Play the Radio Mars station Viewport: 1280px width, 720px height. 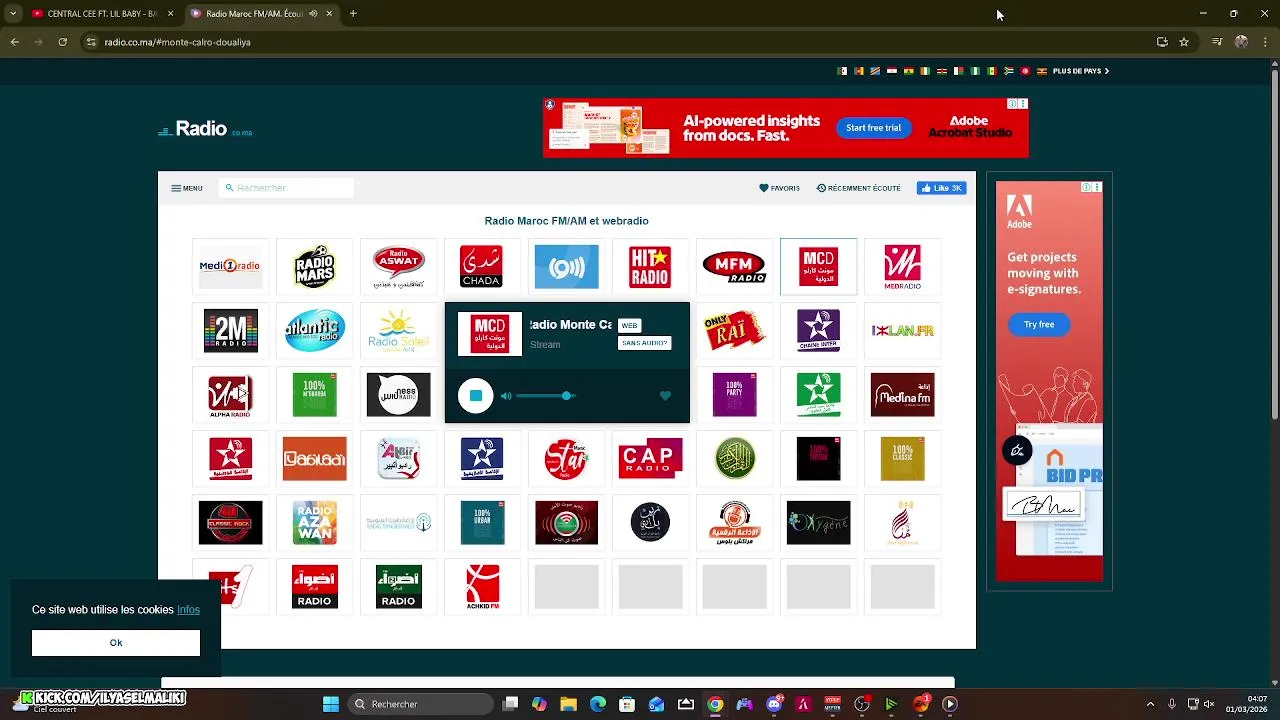tap(315, 267)
